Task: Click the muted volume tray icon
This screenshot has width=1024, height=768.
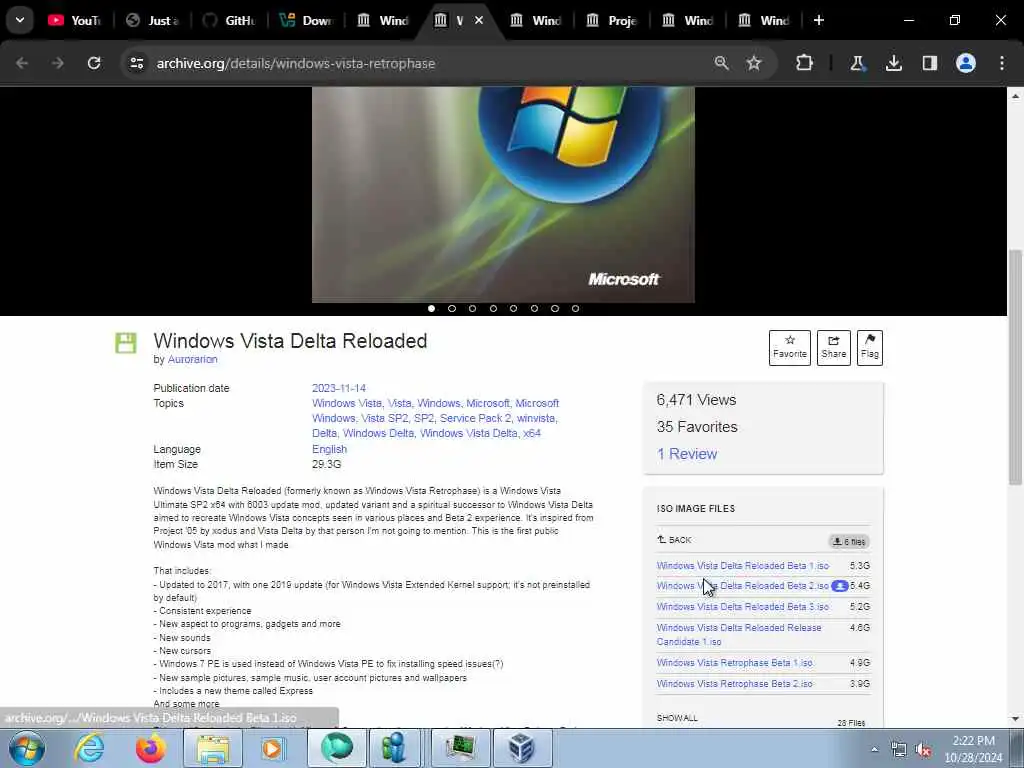Action: 923,750
